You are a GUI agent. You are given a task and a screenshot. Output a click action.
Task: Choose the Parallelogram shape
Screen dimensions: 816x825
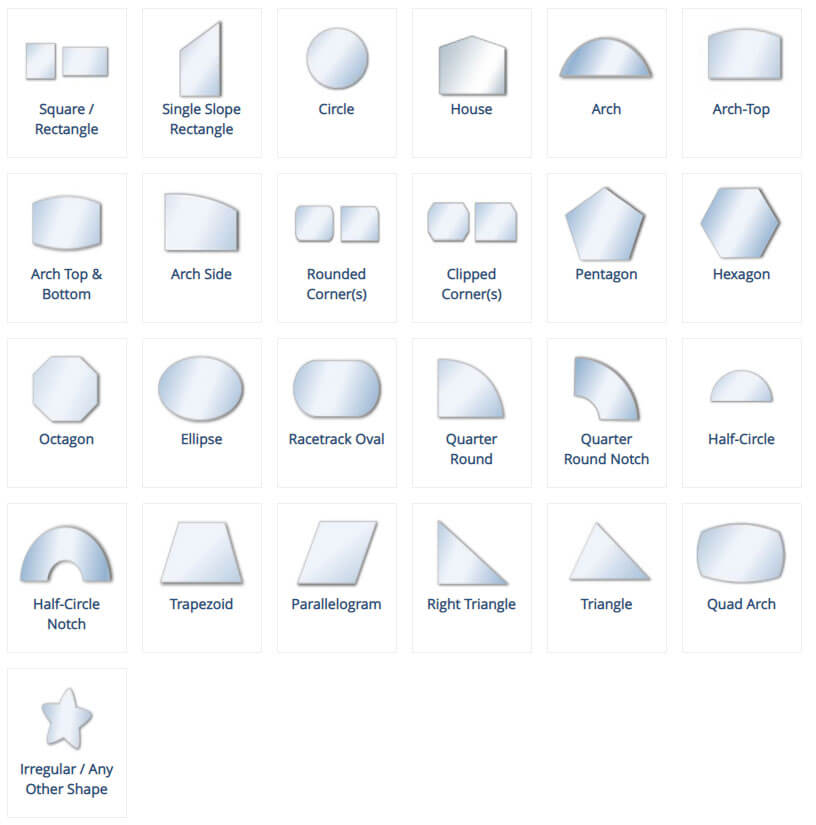click(337, 553)
